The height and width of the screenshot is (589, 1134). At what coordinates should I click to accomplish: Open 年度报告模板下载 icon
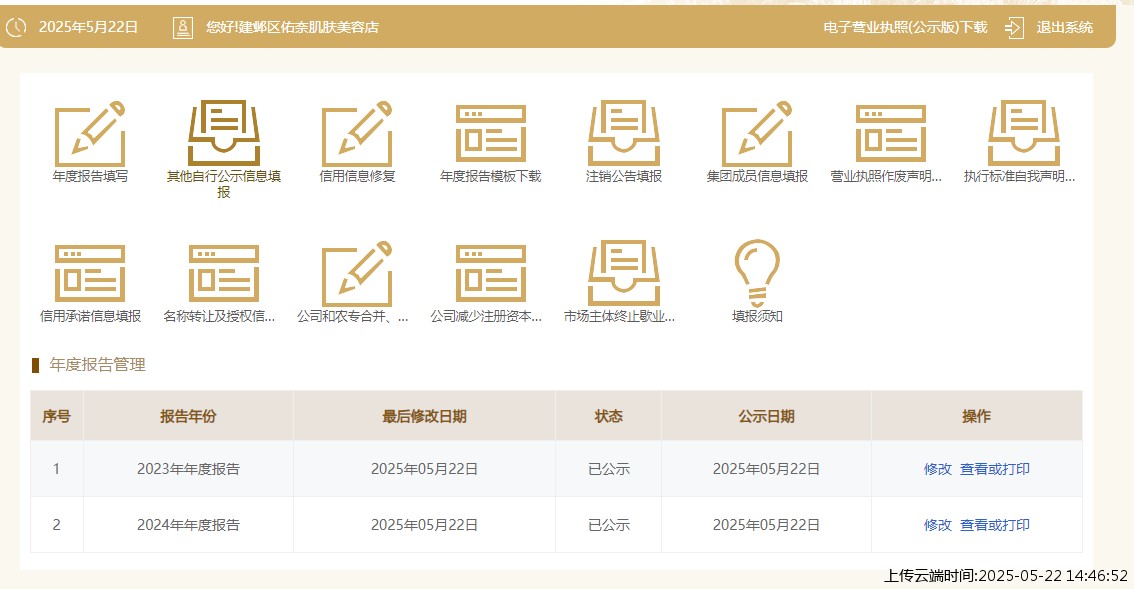[x=490, y=134]
